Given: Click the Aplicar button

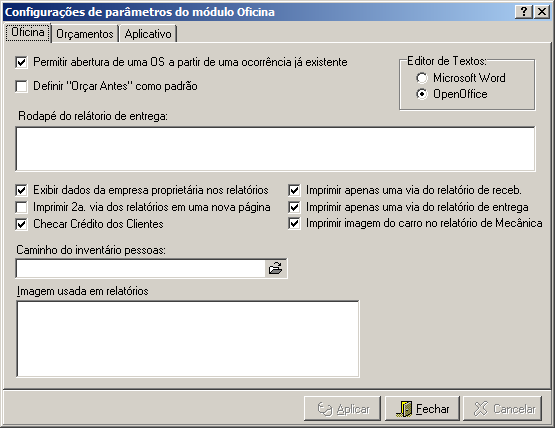Looking at the screenshot, I should (x=342, y=409).
